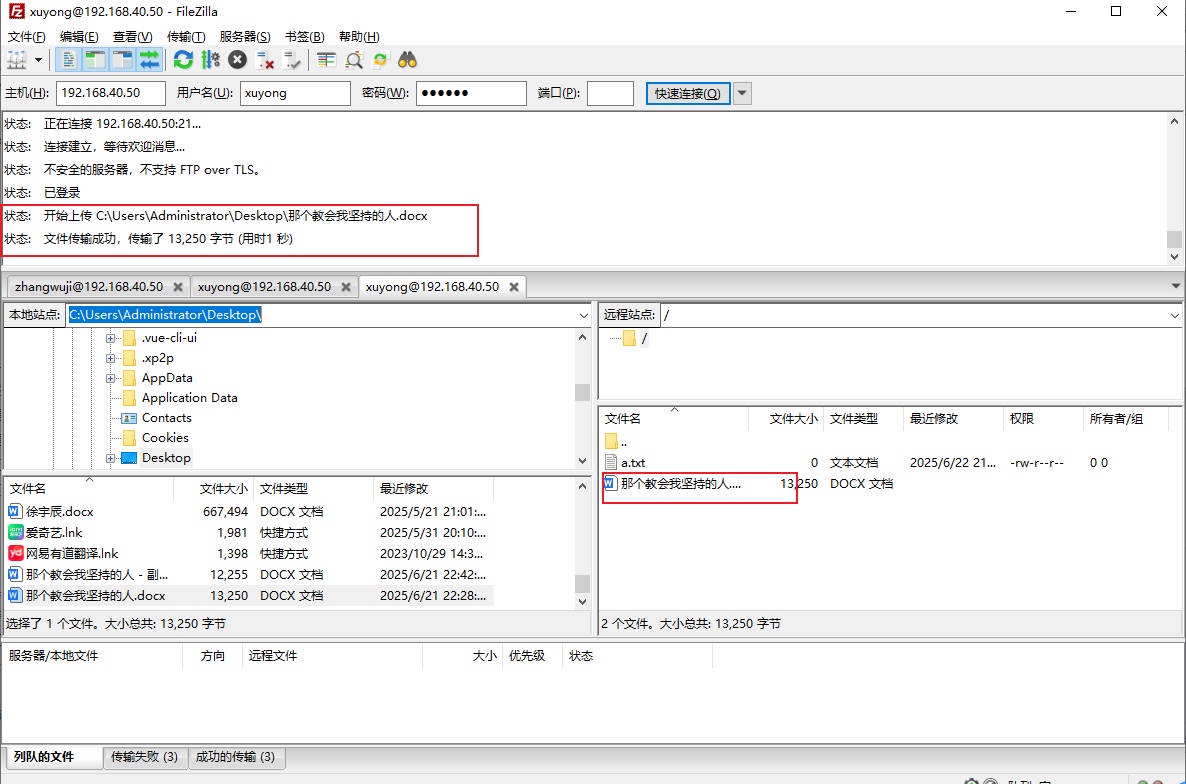
Task: Click the process queue icon
Action: [210, 60]
